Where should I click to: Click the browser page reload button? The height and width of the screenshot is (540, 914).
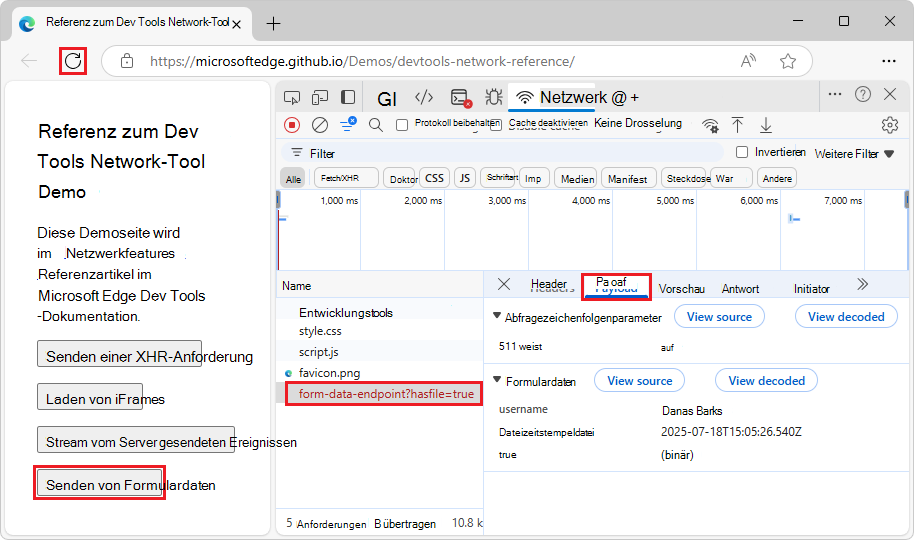(x=73, y=61)
